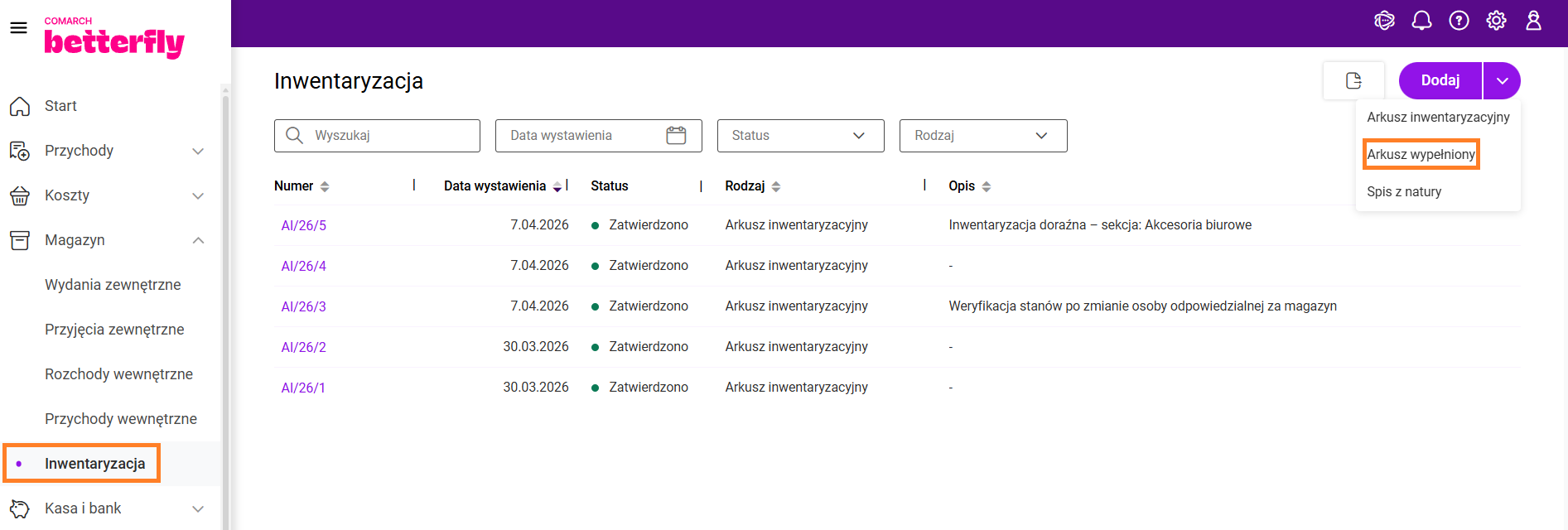This screenshot has height=530, width=1568.
Task: Go to Wydania zewnętrzne in sidebar
Action: [113, 285]
